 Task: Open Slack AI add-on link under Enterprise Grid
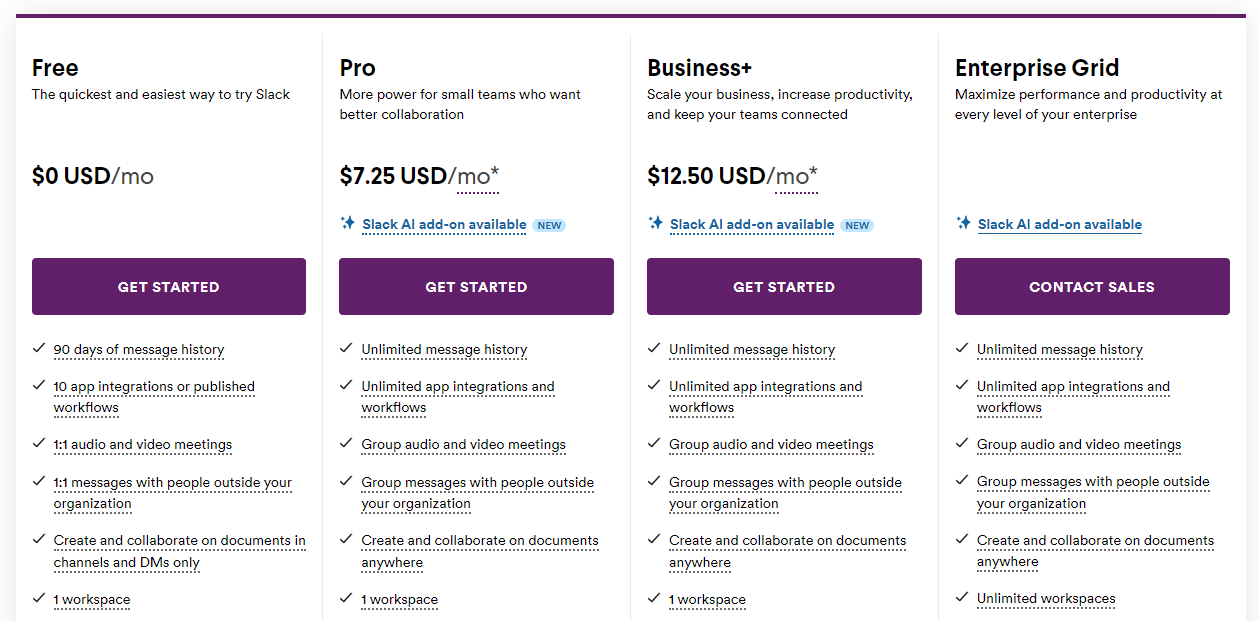coord(1060,224)
